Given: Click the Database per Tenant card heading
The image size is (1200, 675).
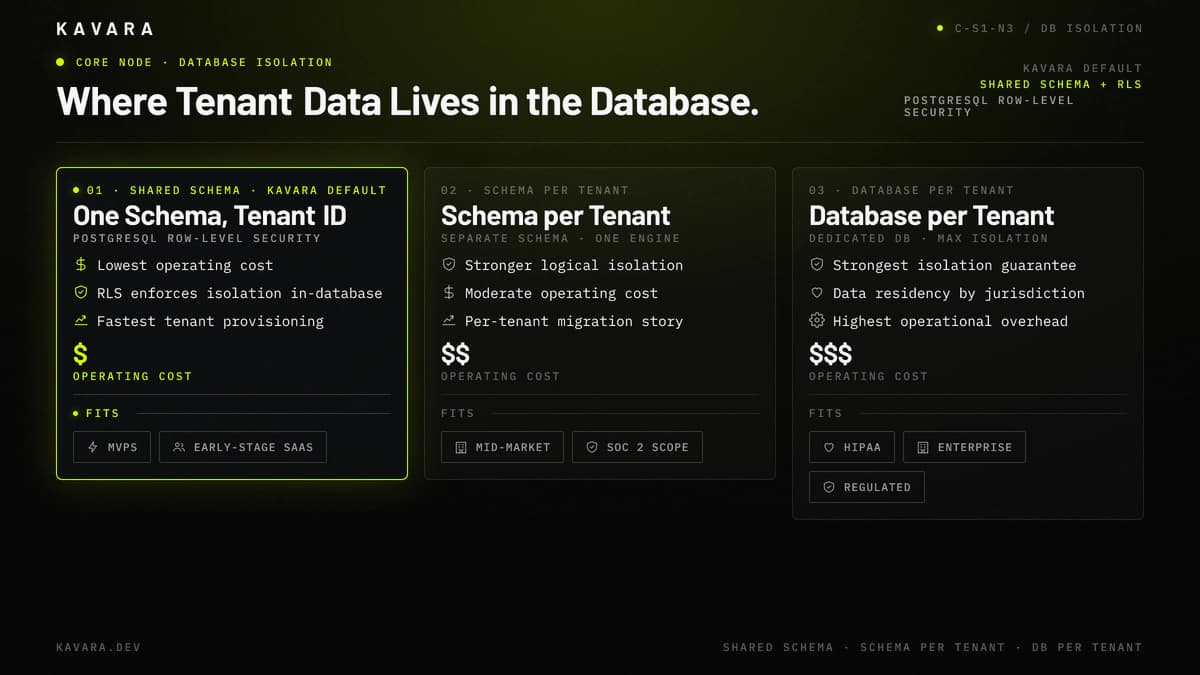Looking at the screenshot, I should (932, 216).
